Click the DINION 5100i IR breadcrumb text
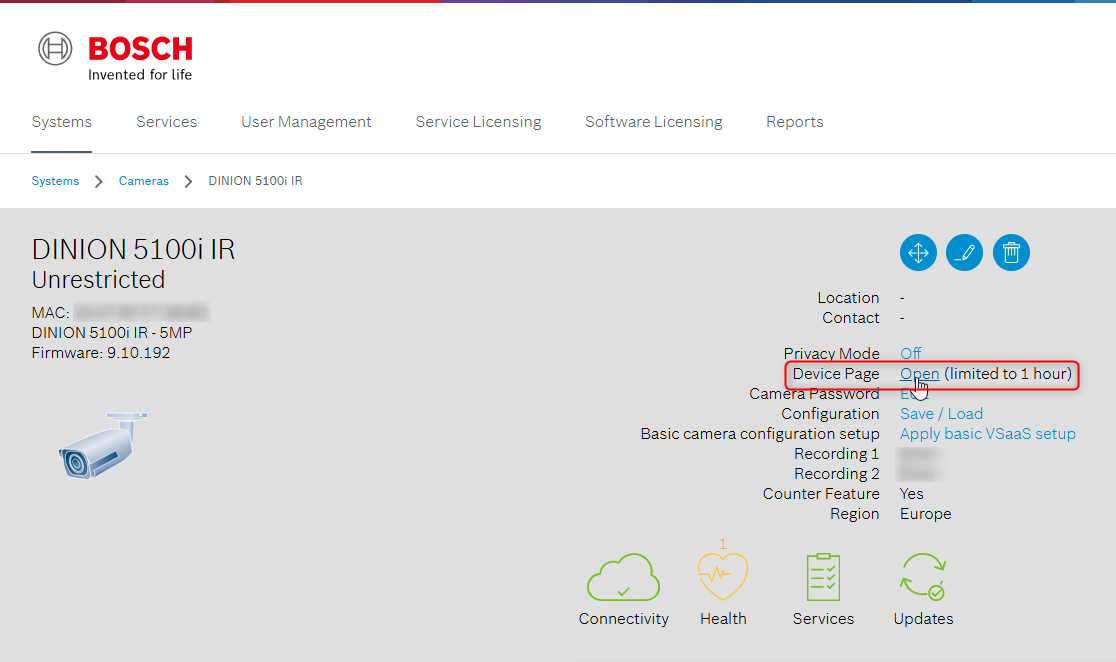This screenshot has height=662, width=1116. coord(256,181)
